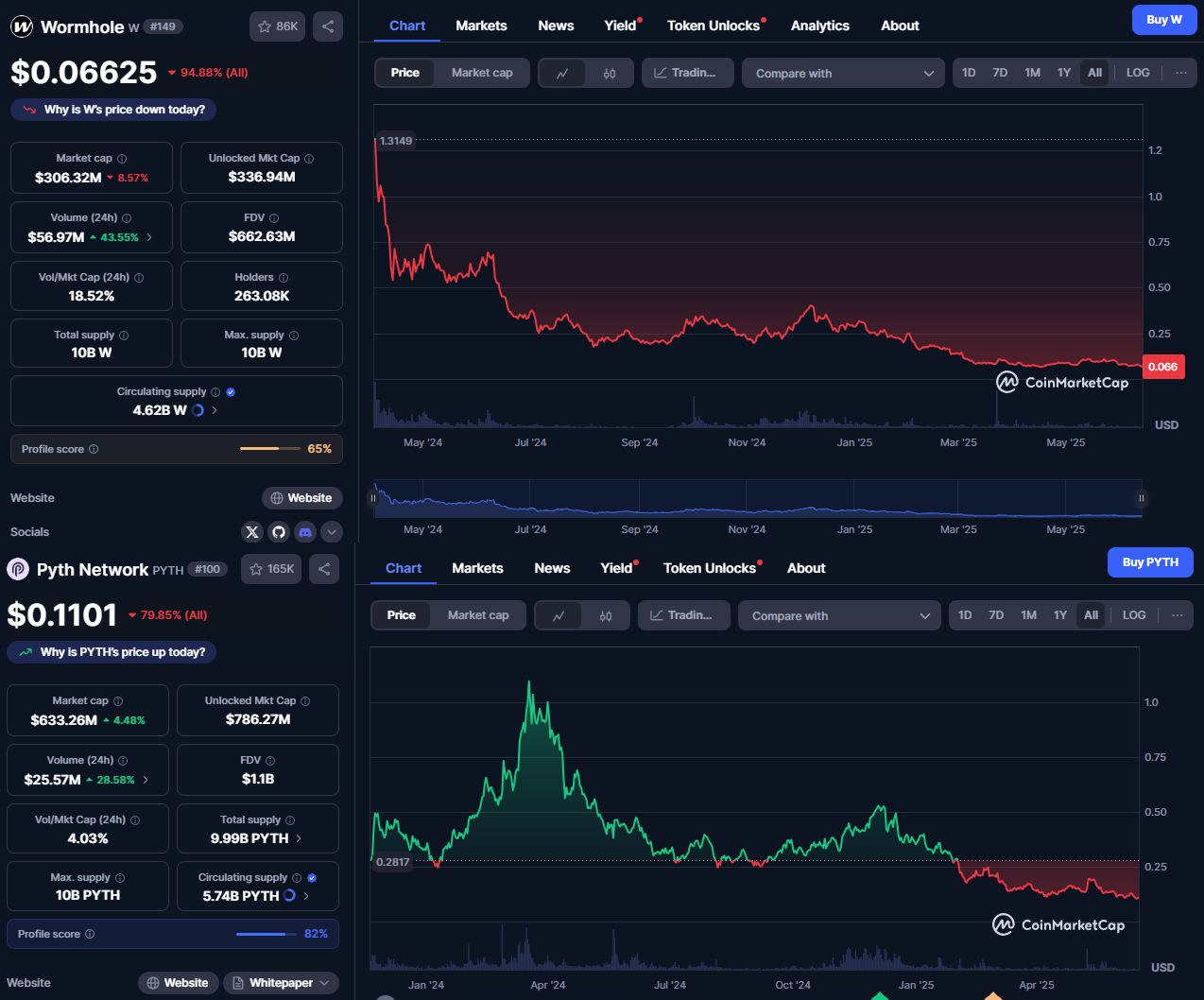
Task: Open Pyth Whitepaper dropdown
Action: point(281,983)
